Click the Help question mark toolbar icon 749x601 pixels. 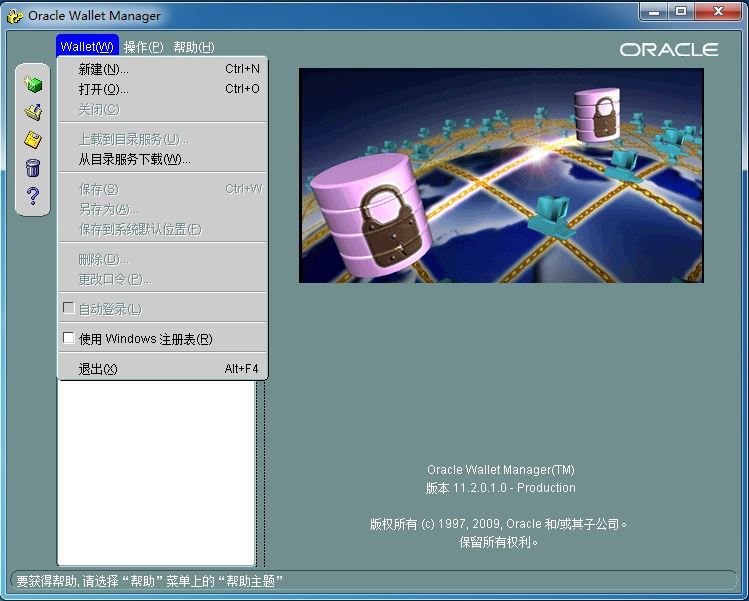pyautogui.click(x=33, y=195)
